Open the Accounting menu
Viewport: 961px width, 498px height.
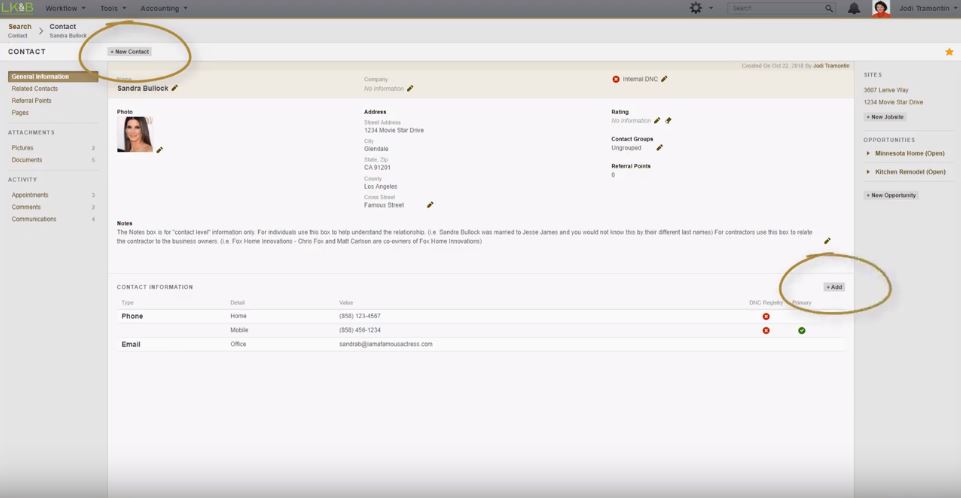pyautogui.click(x=163, y=8)
